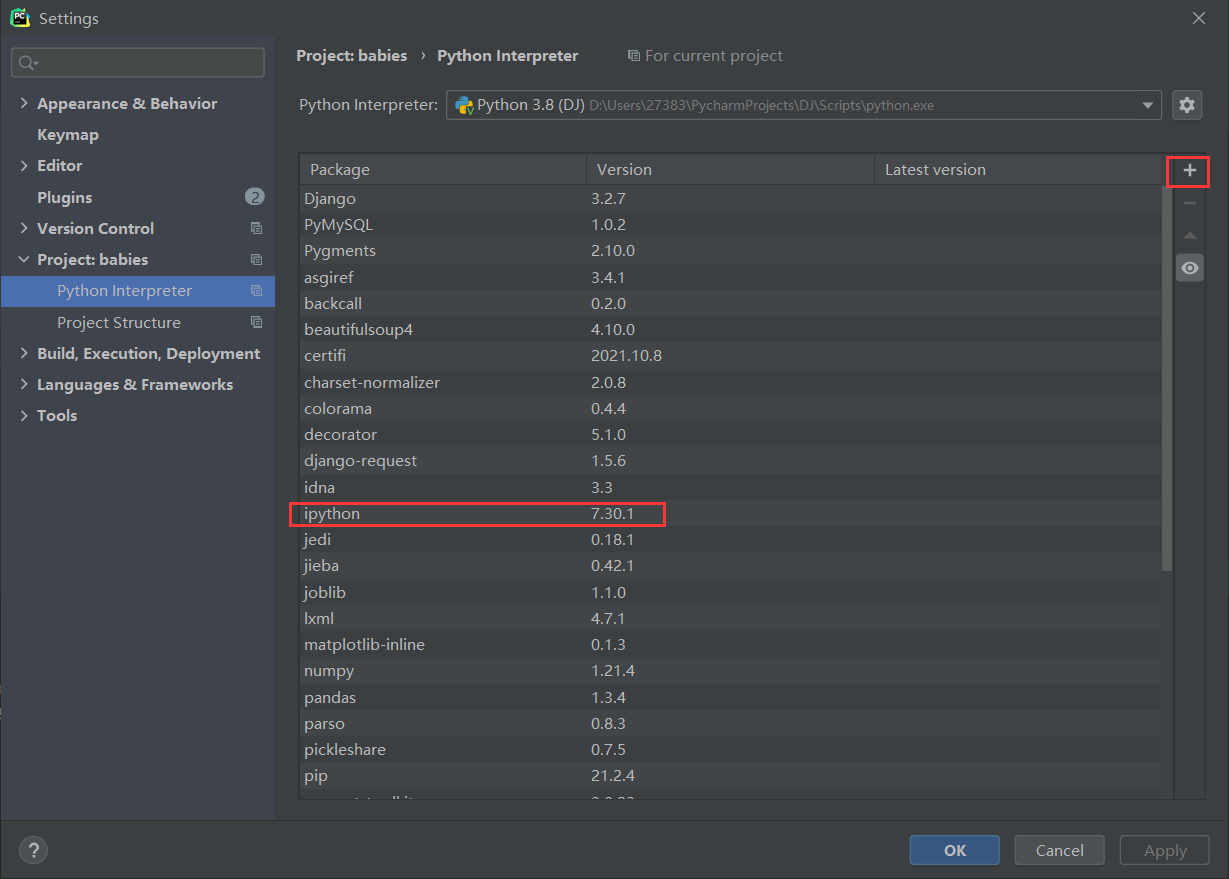
Task: Click the plus icon to install package
Action: (x=1189, y=171)
